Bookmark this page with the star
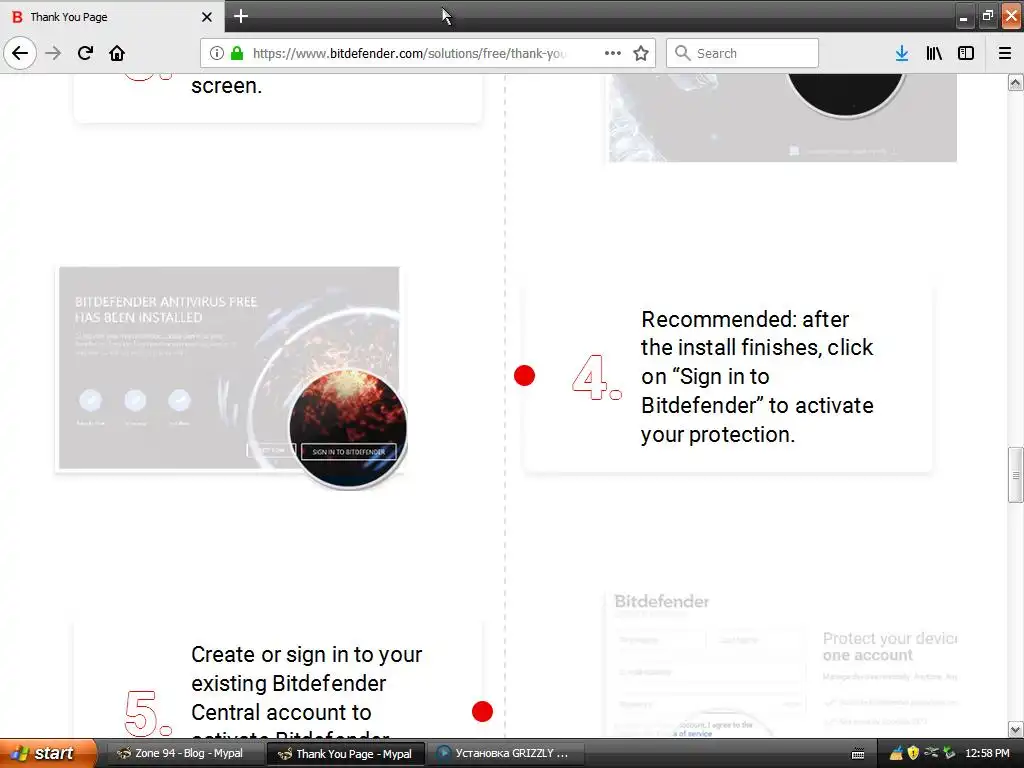The image size is (1024, 768). click(641, 53)
